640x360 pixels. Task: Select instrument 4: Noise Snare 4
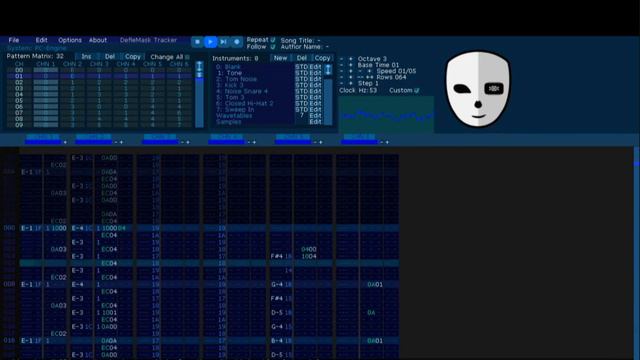tap(242, 91)
